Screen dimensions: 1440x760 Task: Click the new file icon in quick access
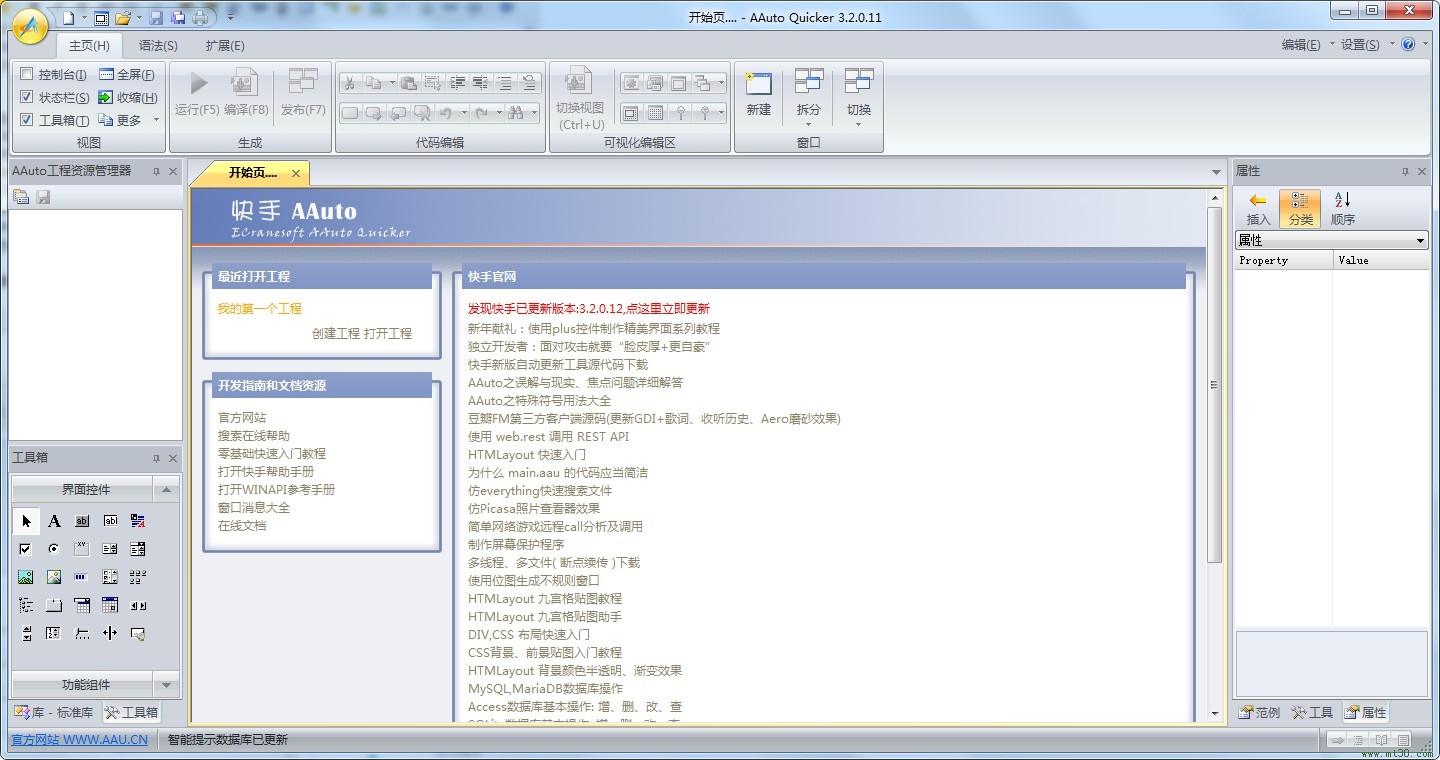tap(68, 18)
